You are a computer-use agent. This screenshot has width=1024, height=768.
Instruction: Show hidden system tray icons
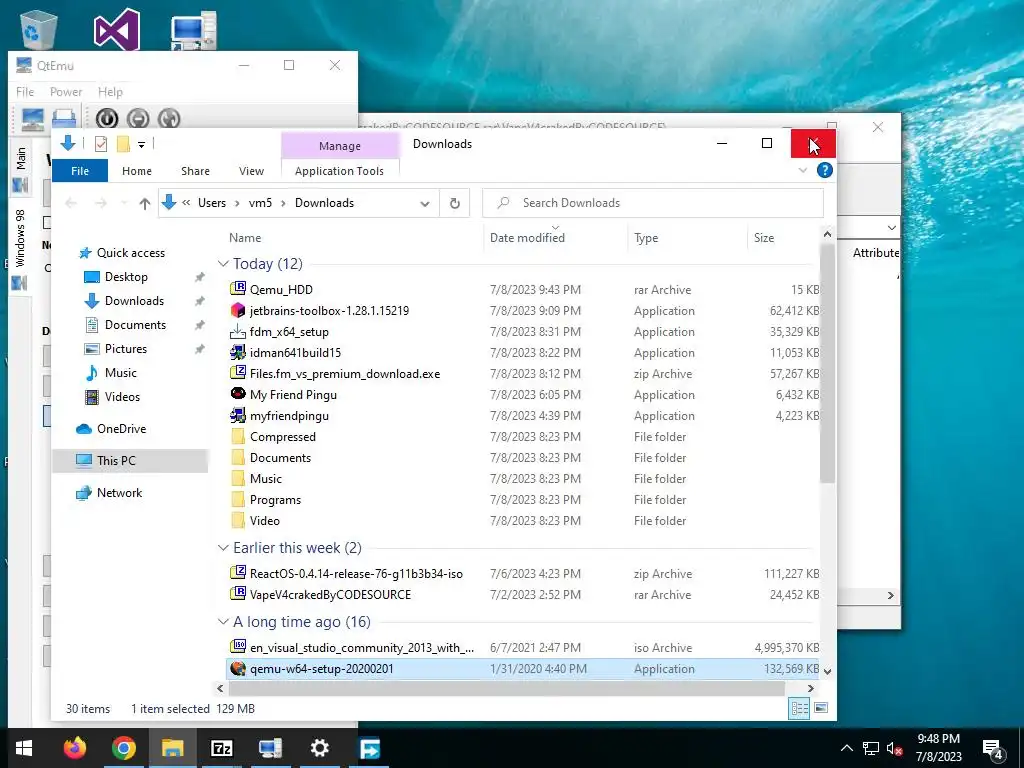click(x=846, y=748)
